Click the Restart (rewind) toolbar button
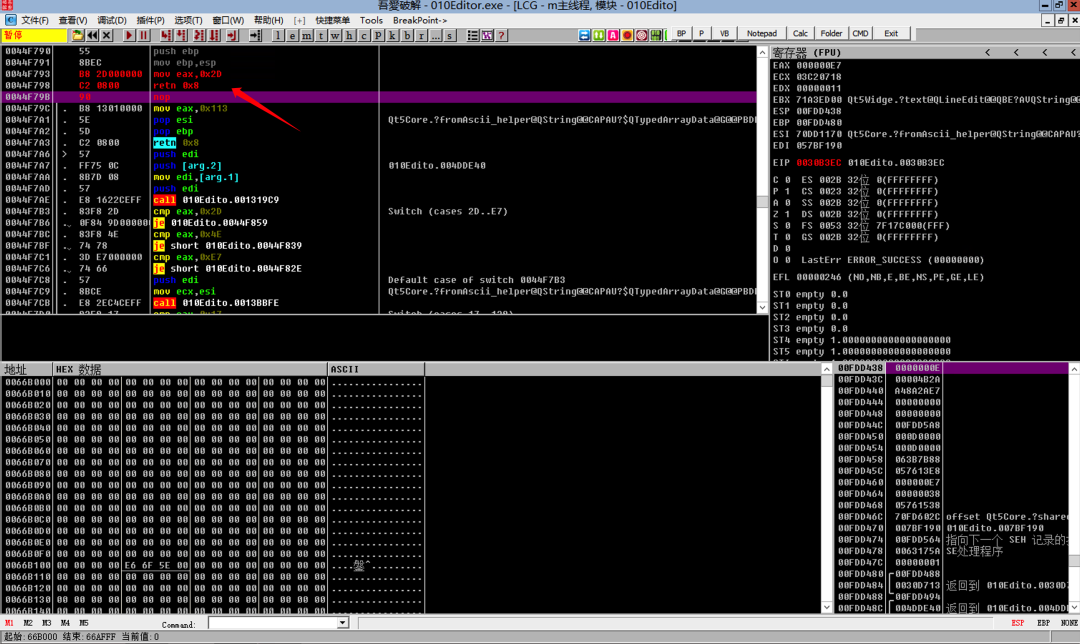 point(92,35)
